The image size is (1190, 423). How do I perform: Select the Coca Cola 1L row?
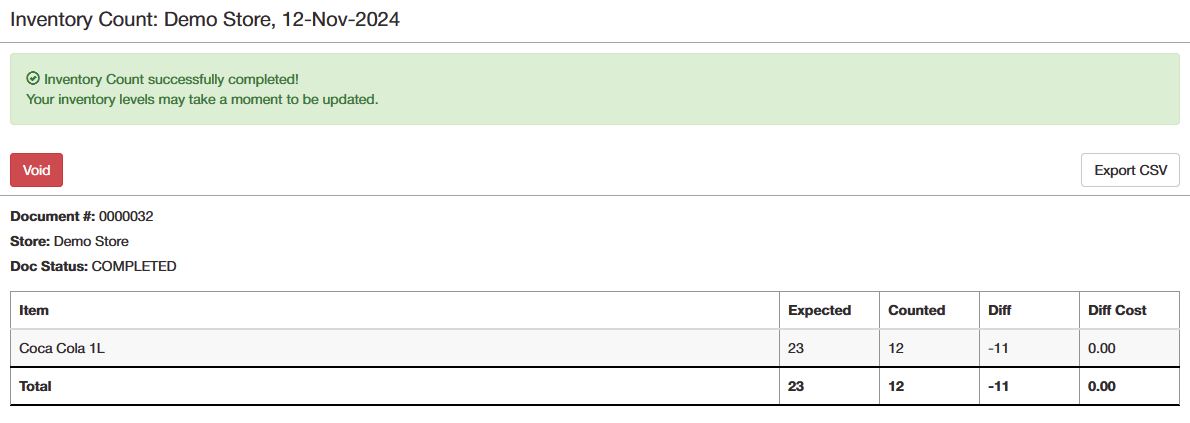coord(595,349)
